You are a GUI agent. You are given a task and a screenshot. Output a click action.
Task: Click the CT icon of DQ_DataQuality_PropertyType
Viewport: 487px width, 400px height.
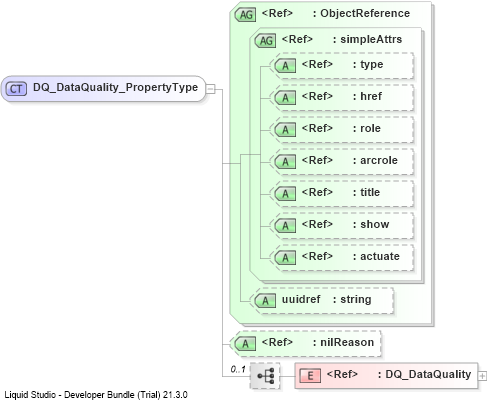point(16,89)
